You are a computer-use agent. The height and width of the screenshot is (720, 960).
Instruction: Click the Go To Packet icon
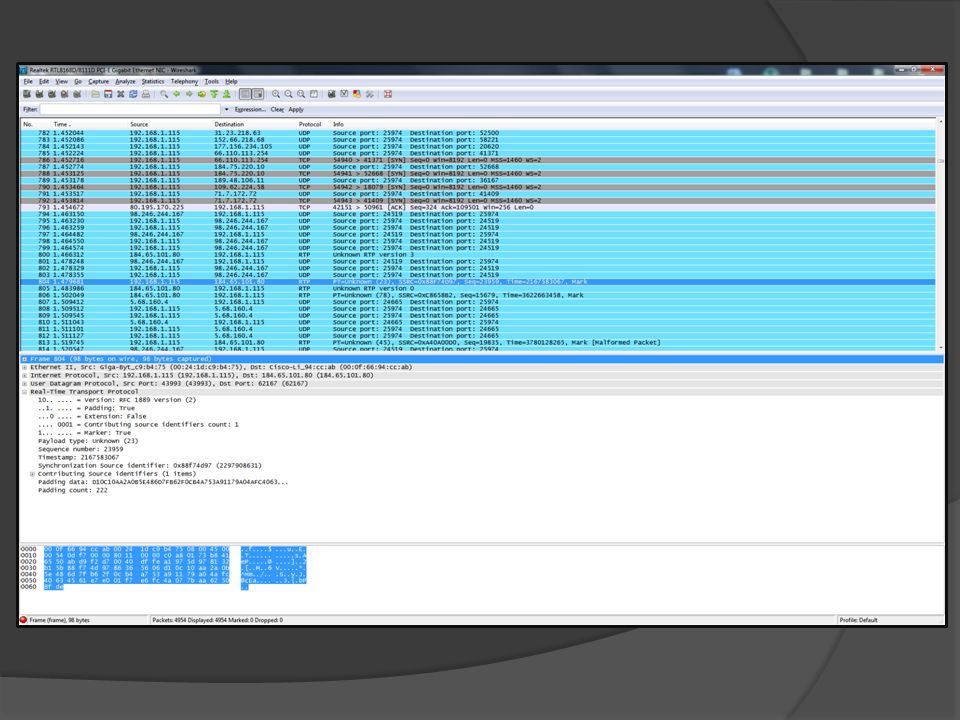tap(201, 94)
